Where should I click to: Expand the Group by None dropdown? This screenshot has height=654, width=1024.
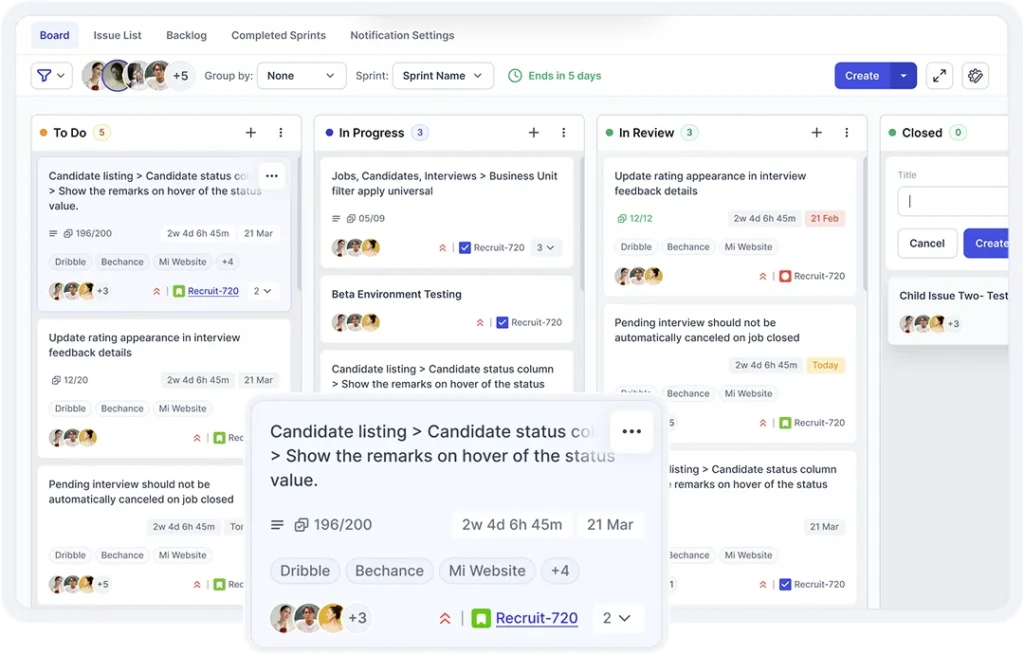(x=301, y=76)
